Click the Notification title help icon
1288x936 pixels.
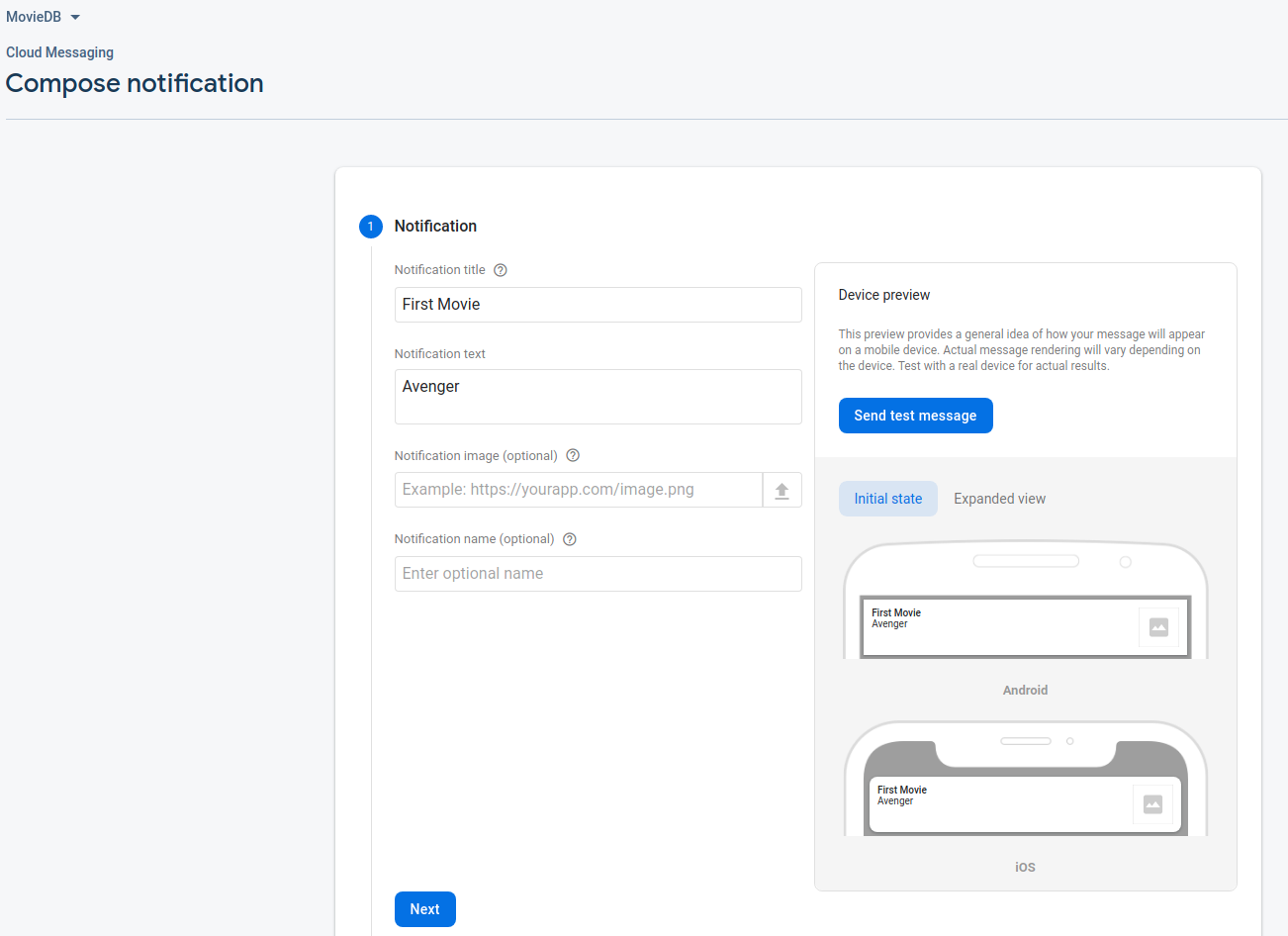click(x=501, y=270)
